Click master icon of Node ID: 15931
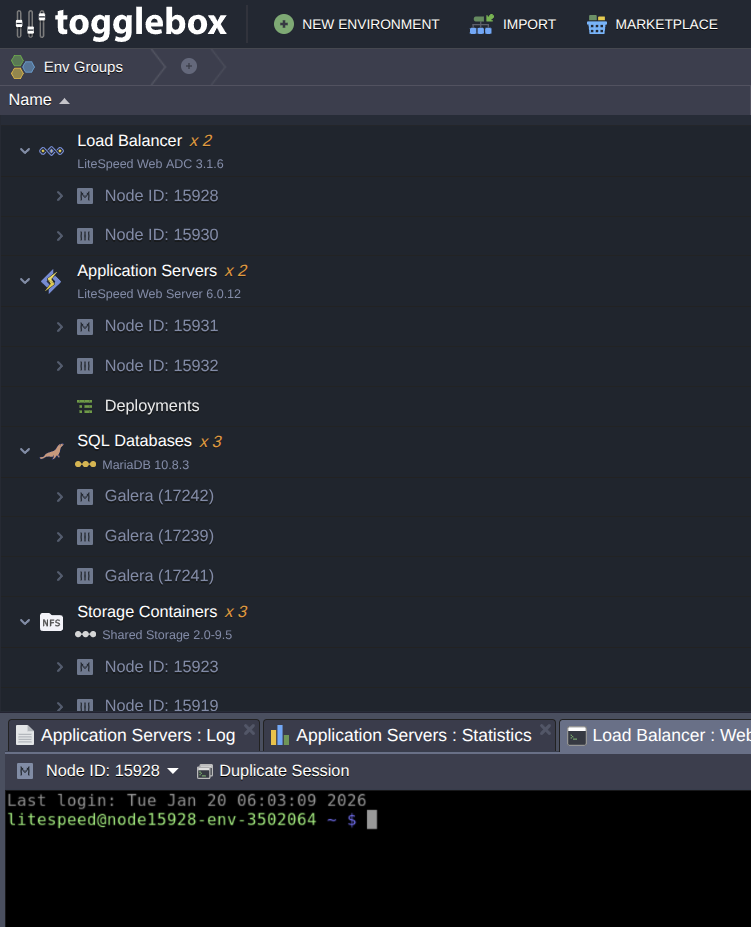The image size is (751, 927). [x=85, y=326]
